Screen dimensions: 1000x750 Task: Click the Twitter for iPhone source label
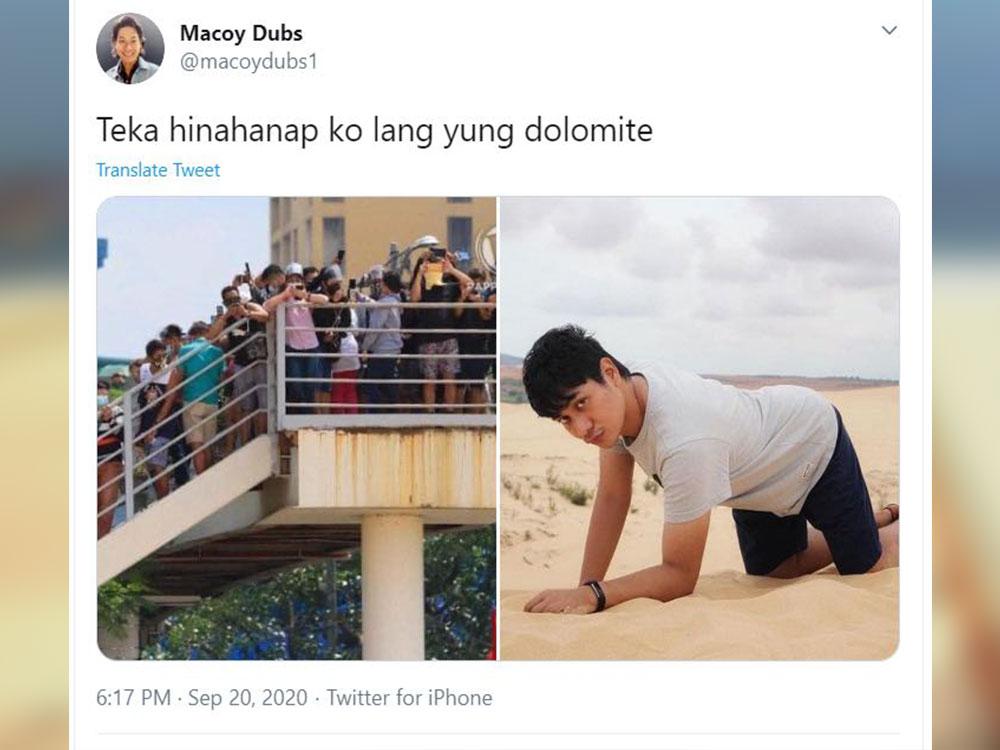click(x=409, y=698)
